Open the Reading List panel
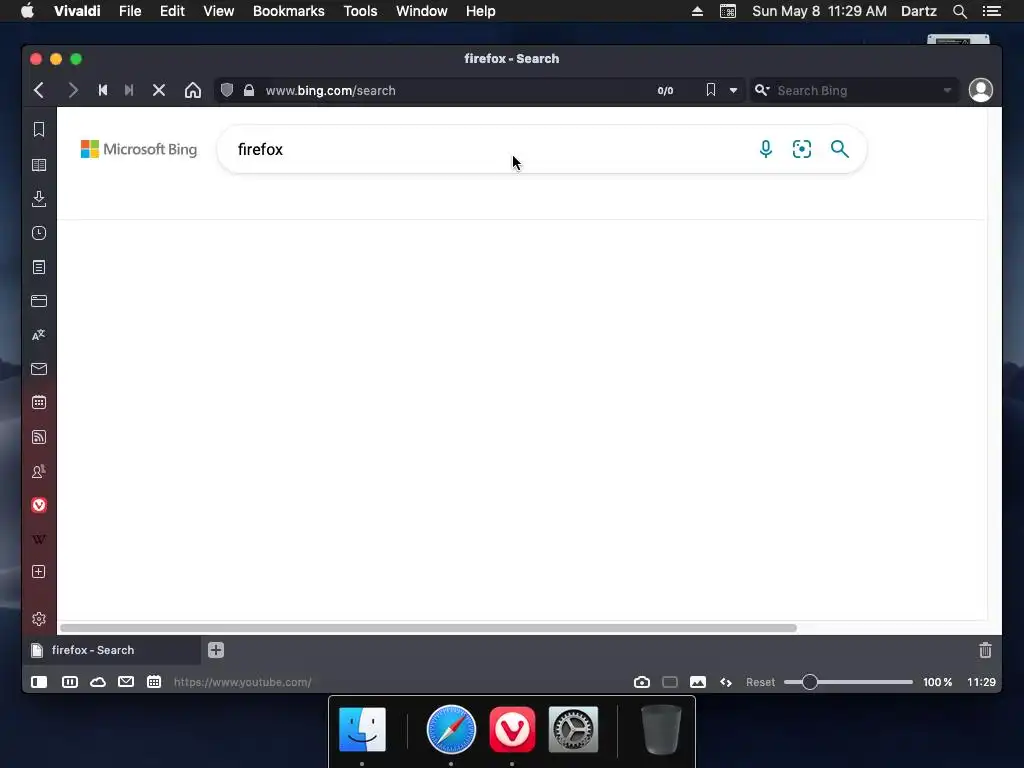Screen dimensions: 1024x768 click(x=39, y=165)
